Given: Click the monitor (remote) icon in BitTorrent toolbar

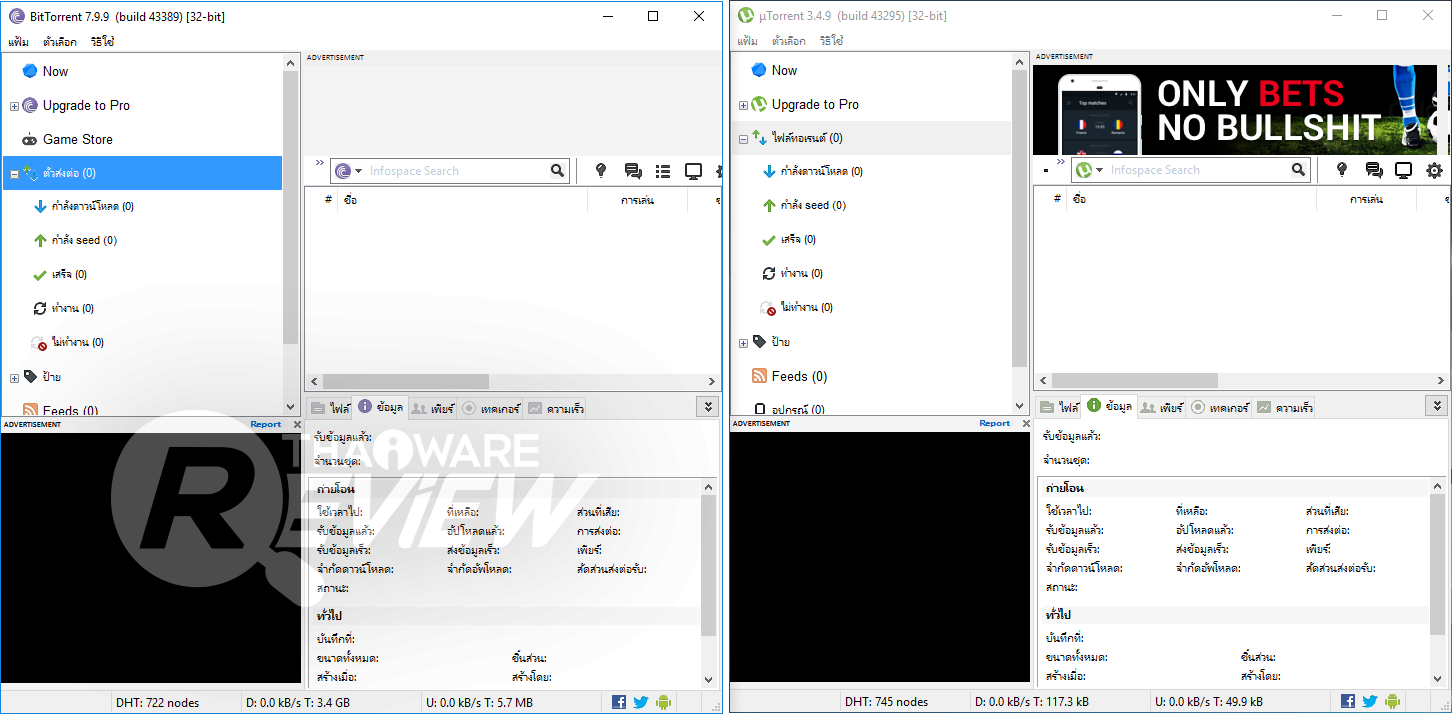Looking at the screenshot, I should (693, 171).
